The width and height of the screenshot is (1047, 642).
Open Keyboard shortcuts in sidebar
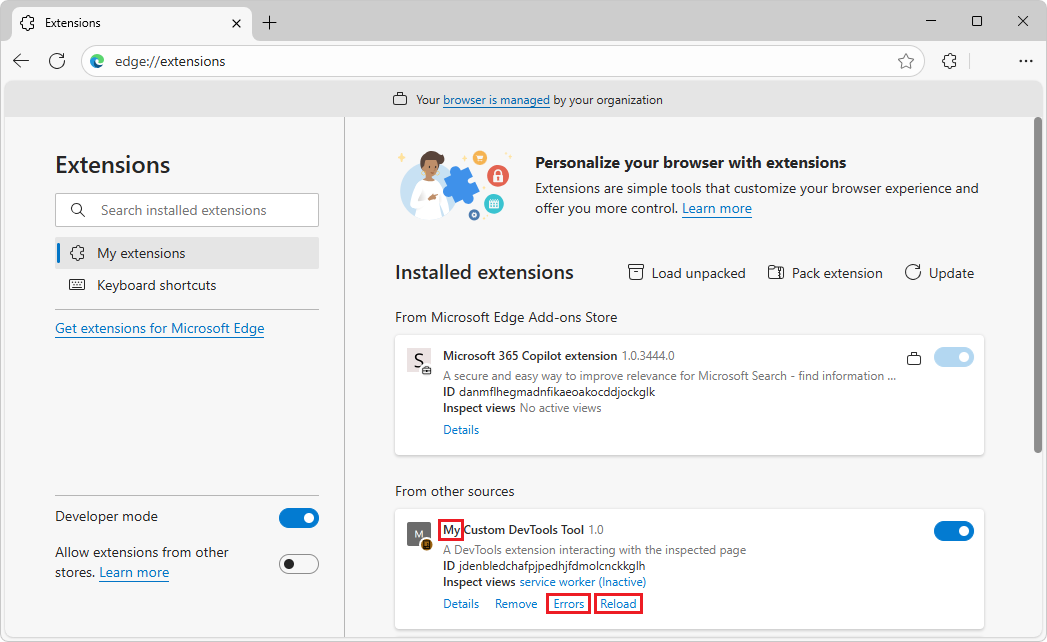coord(187,285)
